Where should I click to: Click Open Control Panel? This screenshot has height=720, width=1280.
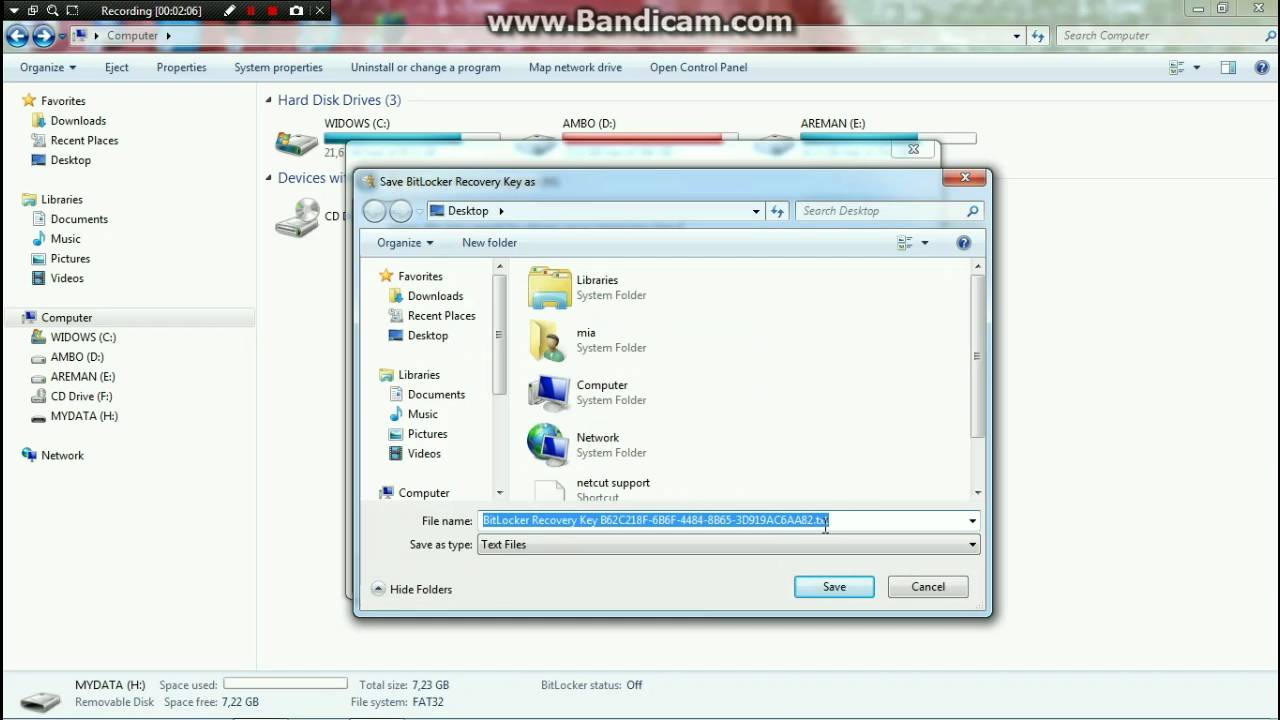pos(698,67)
